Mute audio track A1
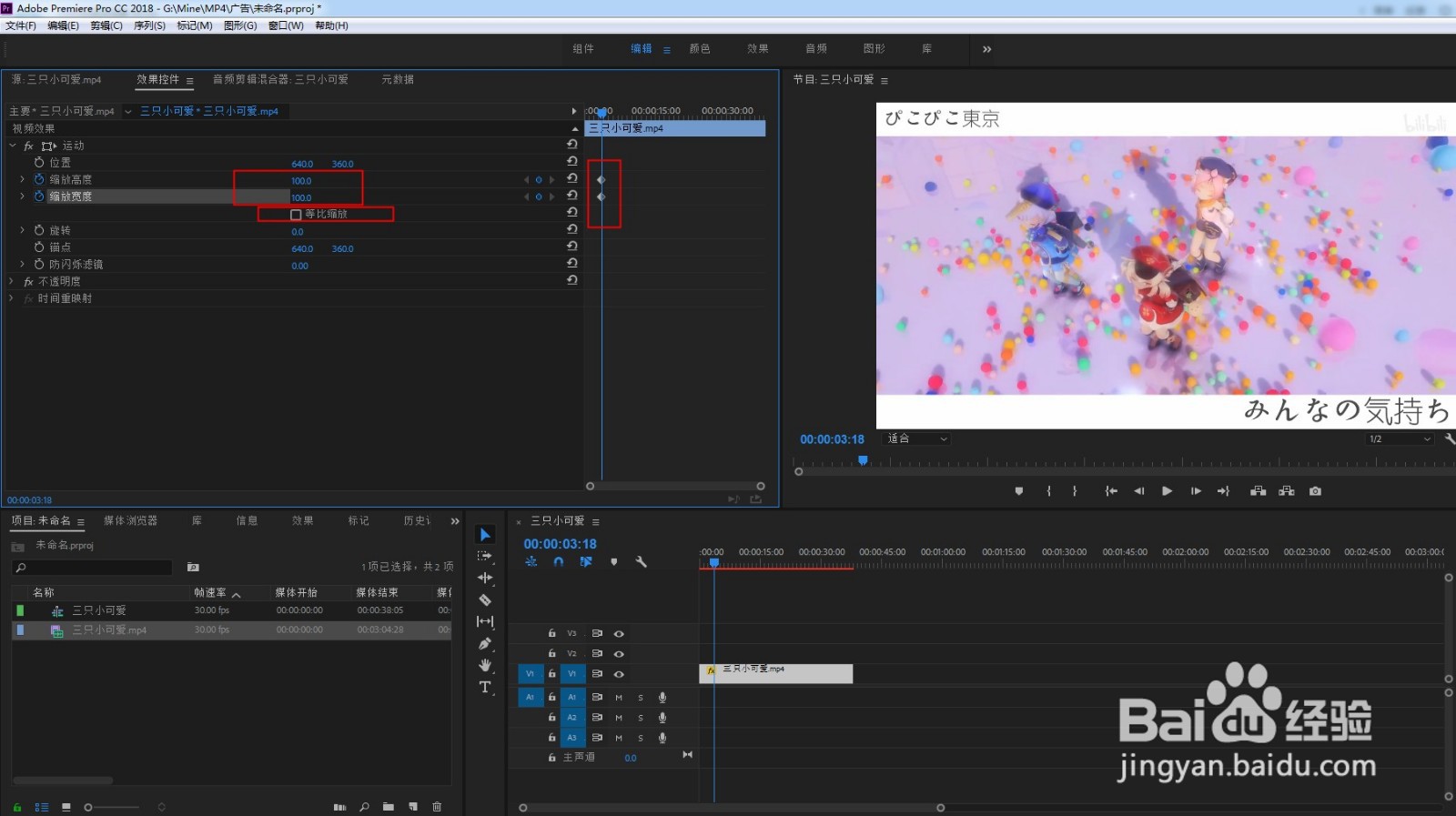The height and width of the screenshot is (816, 1456). [x=619, y=698]
